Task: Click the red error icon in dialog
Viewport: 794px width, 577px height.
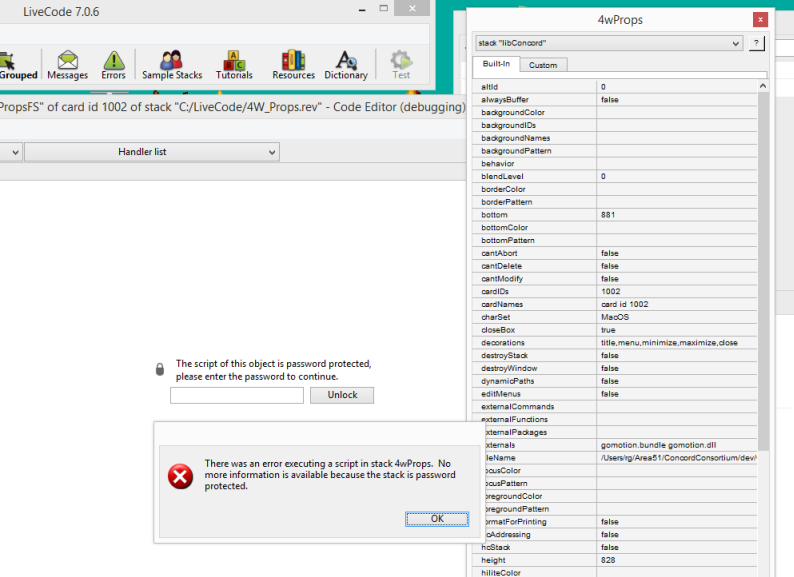Action: point(181,477)
